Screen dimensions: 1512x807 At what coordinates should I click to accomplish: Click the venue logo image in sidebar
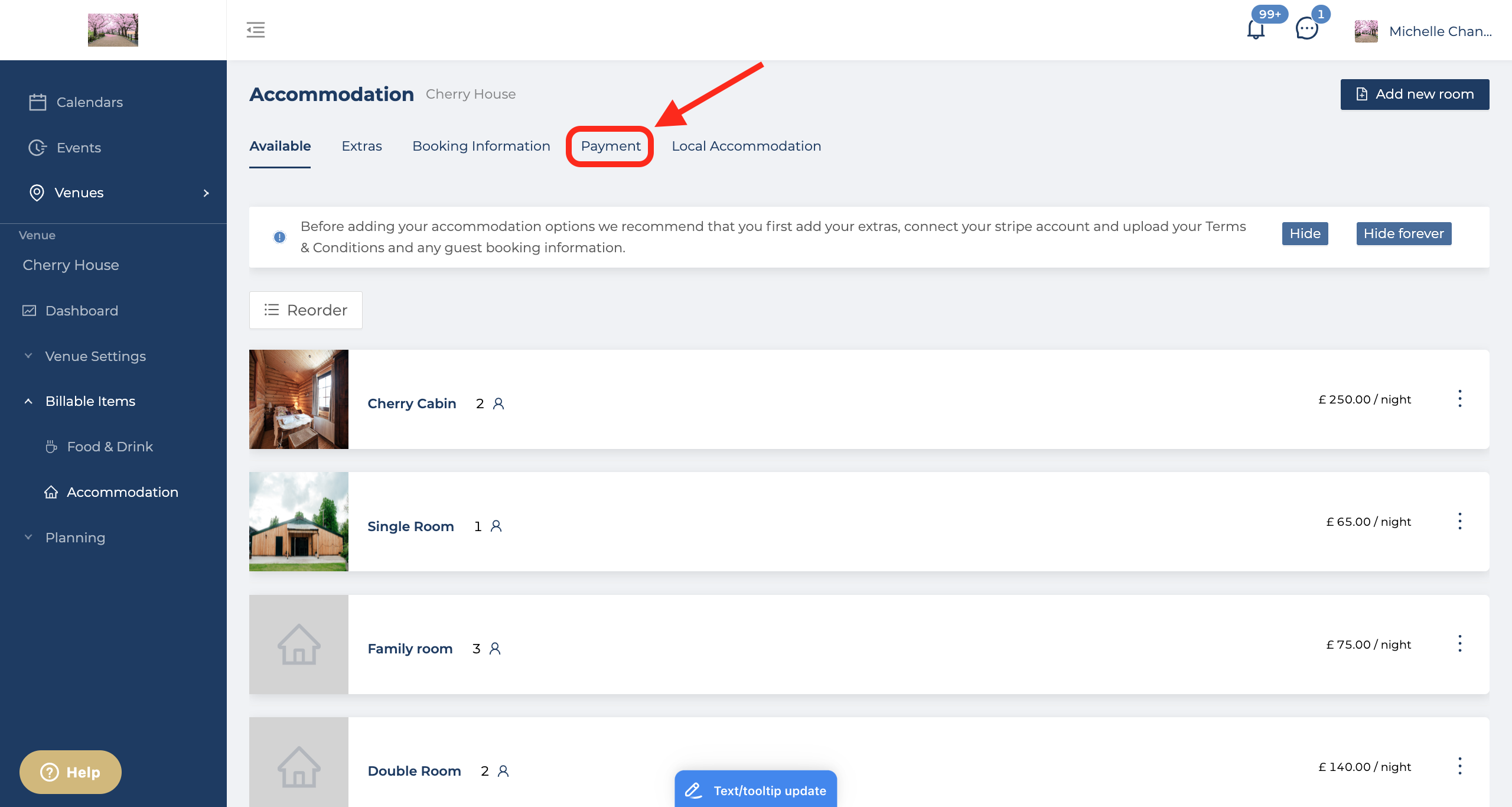(x=113, y=30)
